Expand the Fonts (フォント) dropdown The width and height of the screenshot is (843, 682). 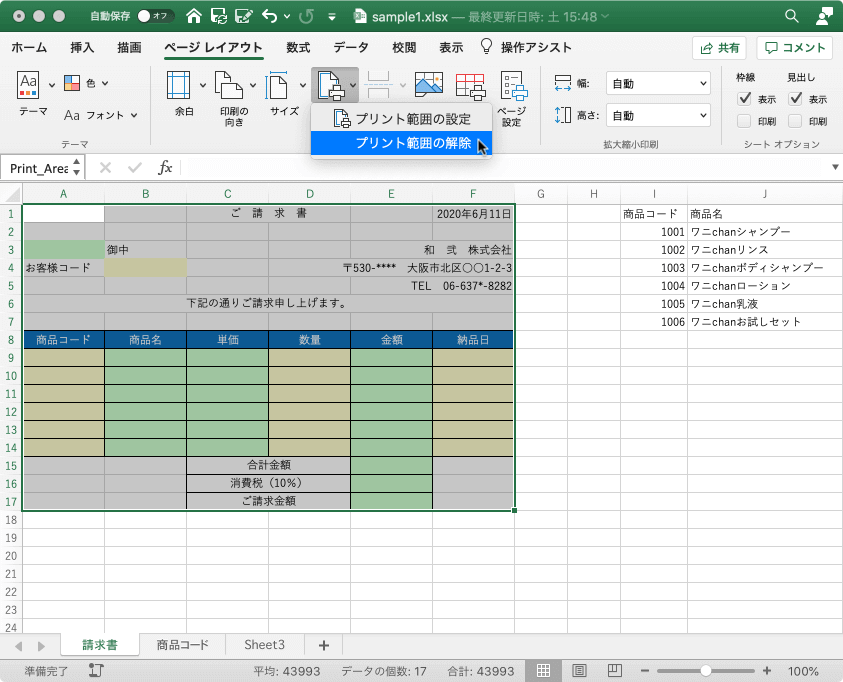pos(134,115)
